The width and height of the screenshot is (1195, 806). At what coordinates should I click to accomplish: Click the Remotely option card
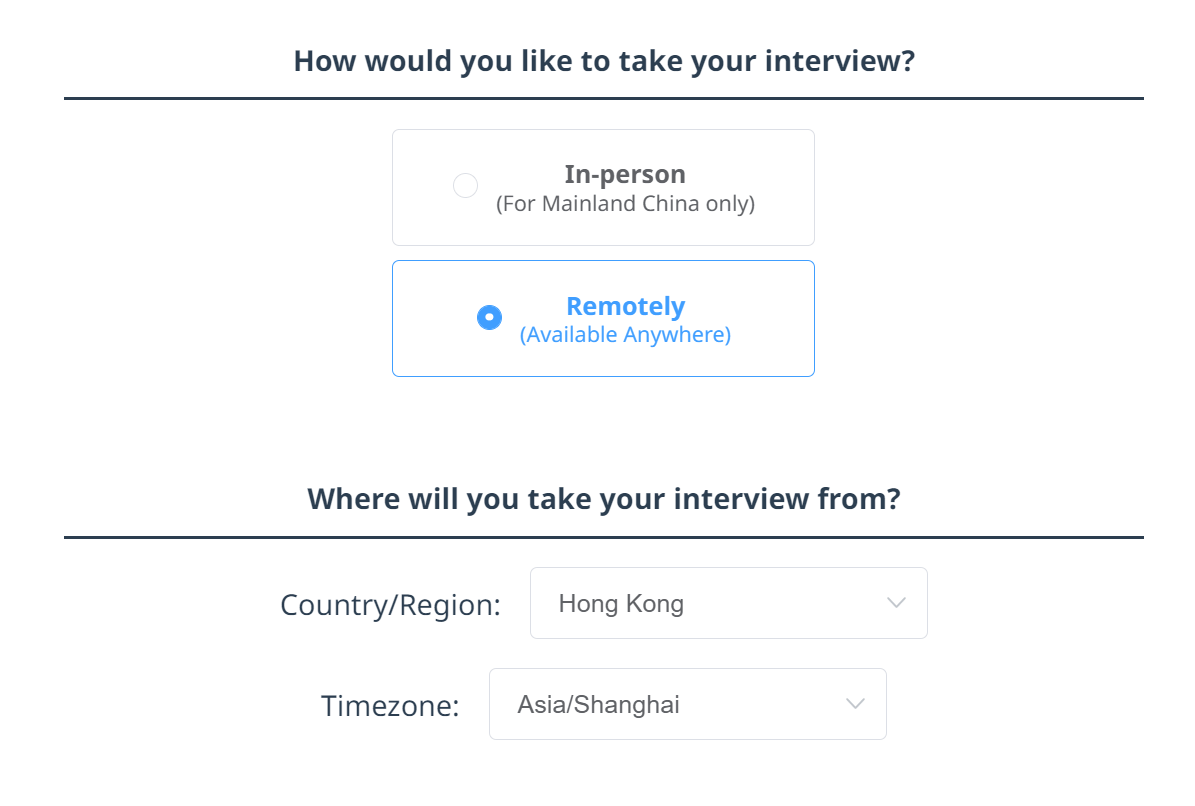point(603,318)
